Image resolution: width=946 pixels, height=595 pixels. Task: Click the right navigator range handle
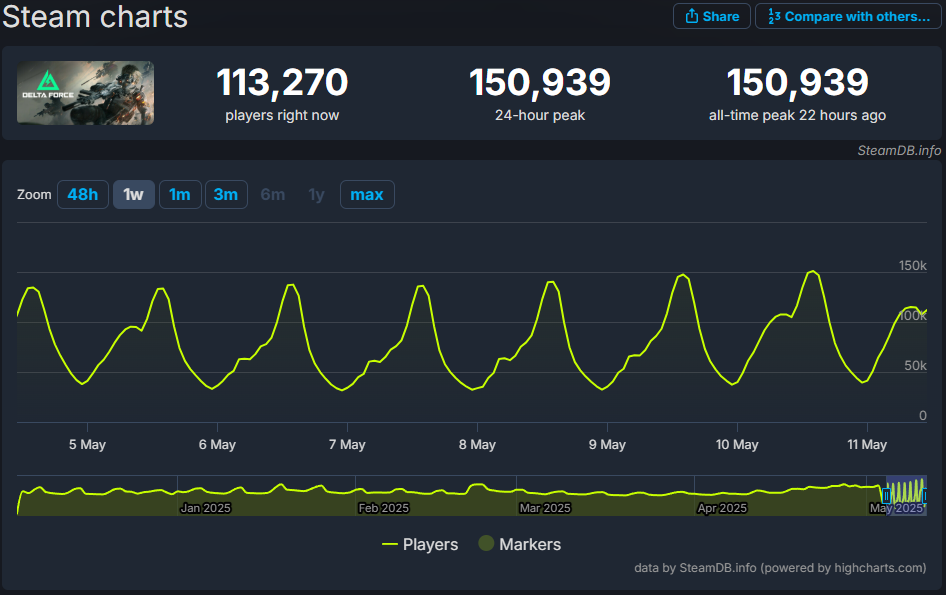(x=925, y=496)
